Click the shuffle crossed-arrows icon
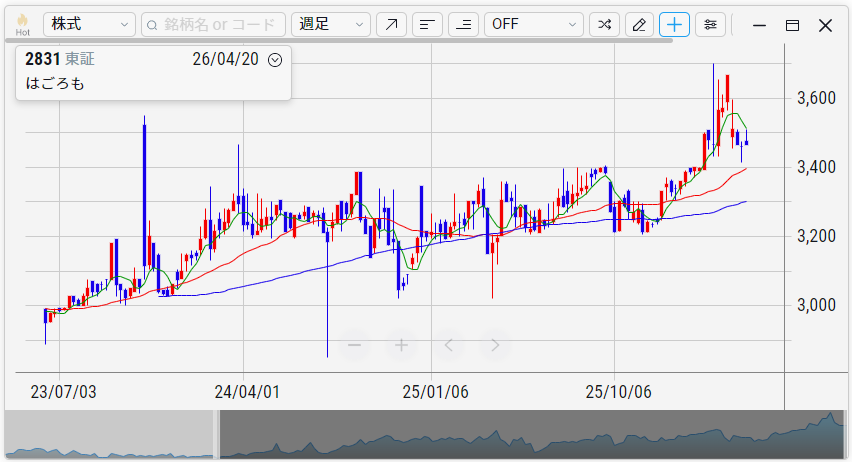Image resolution: width=852 pixels, height=462 pixels. tap(604, 25)
